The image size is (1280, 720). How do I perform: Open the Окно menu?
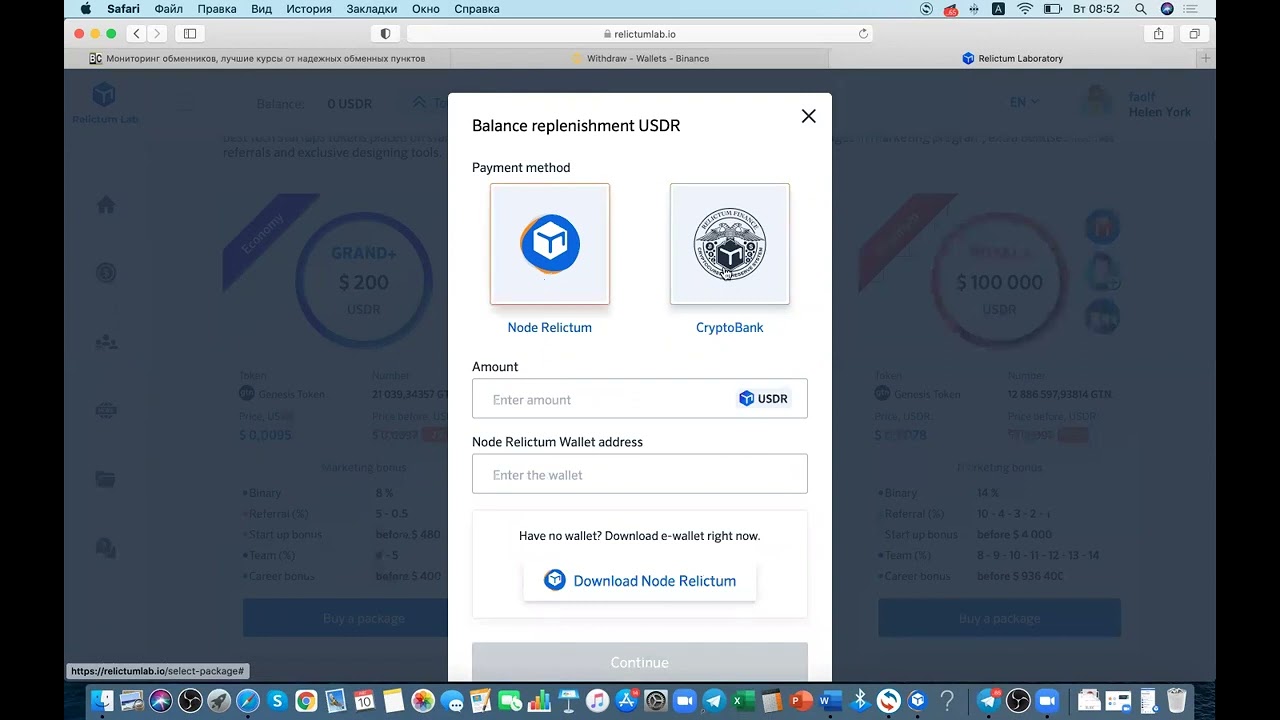click(x=426, y=9)
